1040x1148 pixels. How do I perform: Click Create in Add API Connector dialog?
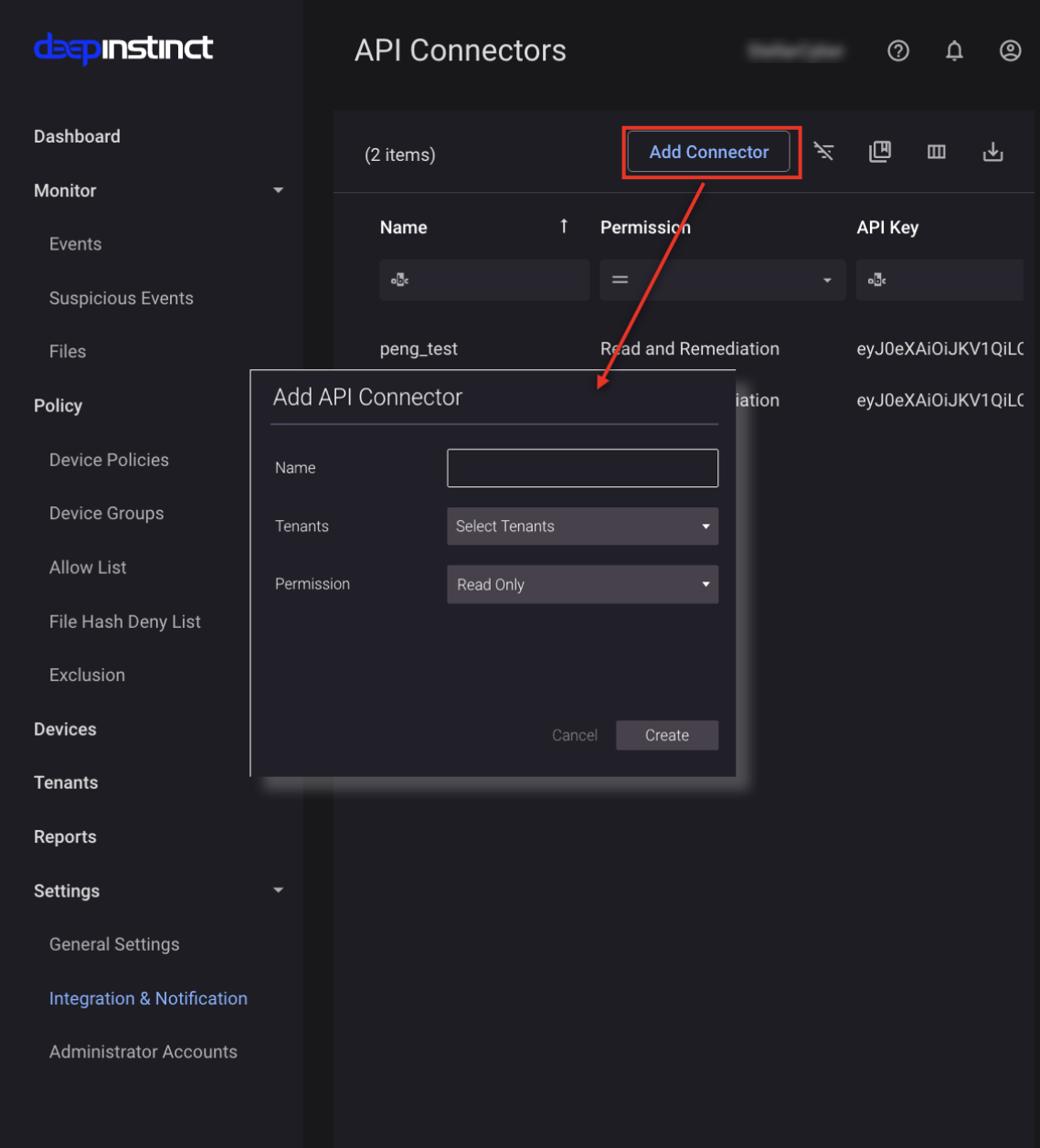point(667,735)
